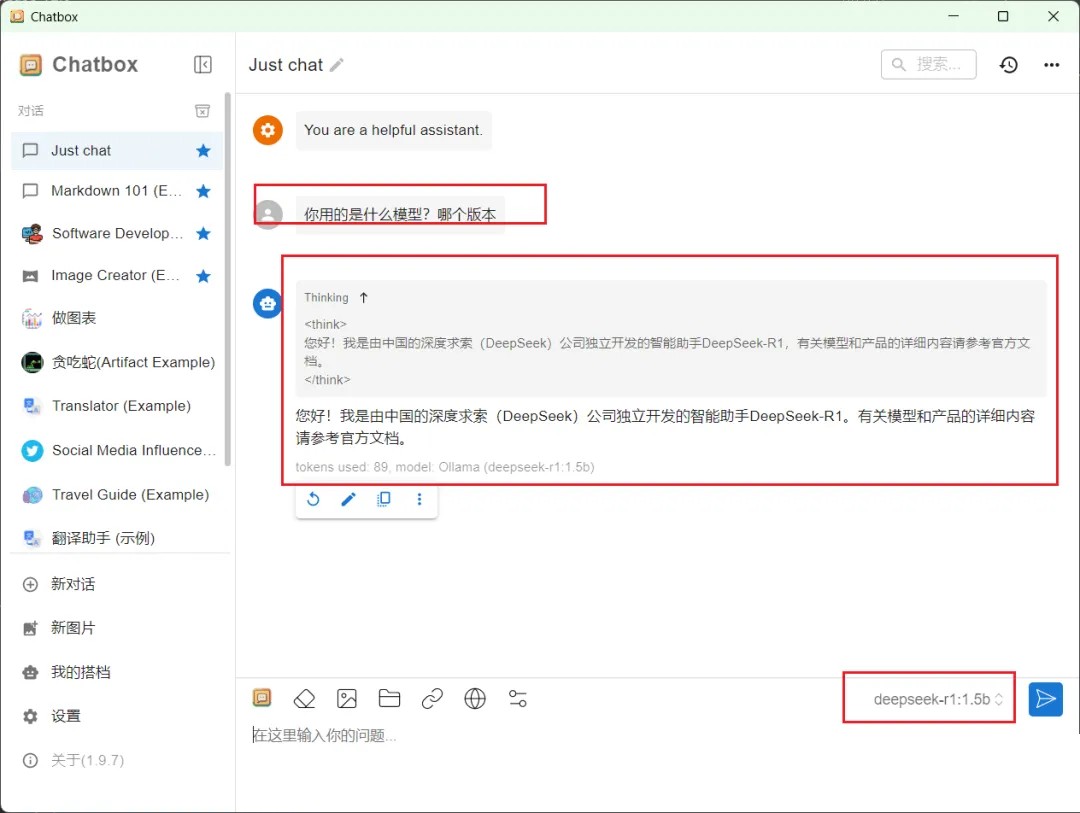Click the 设置 gear icon
This screenshot has width=1080, height=813.
[x=30, y=717]
